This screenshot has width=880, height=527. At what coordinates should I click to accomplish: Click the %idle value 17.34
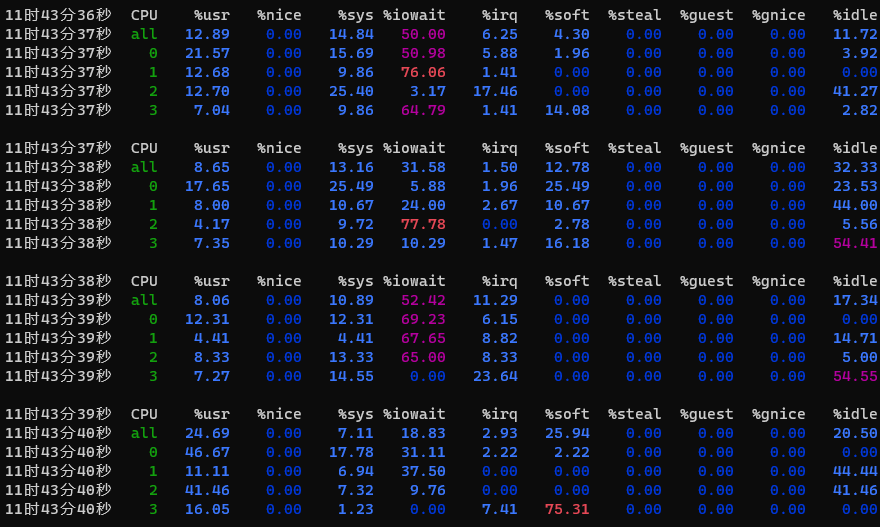point(855,300)
